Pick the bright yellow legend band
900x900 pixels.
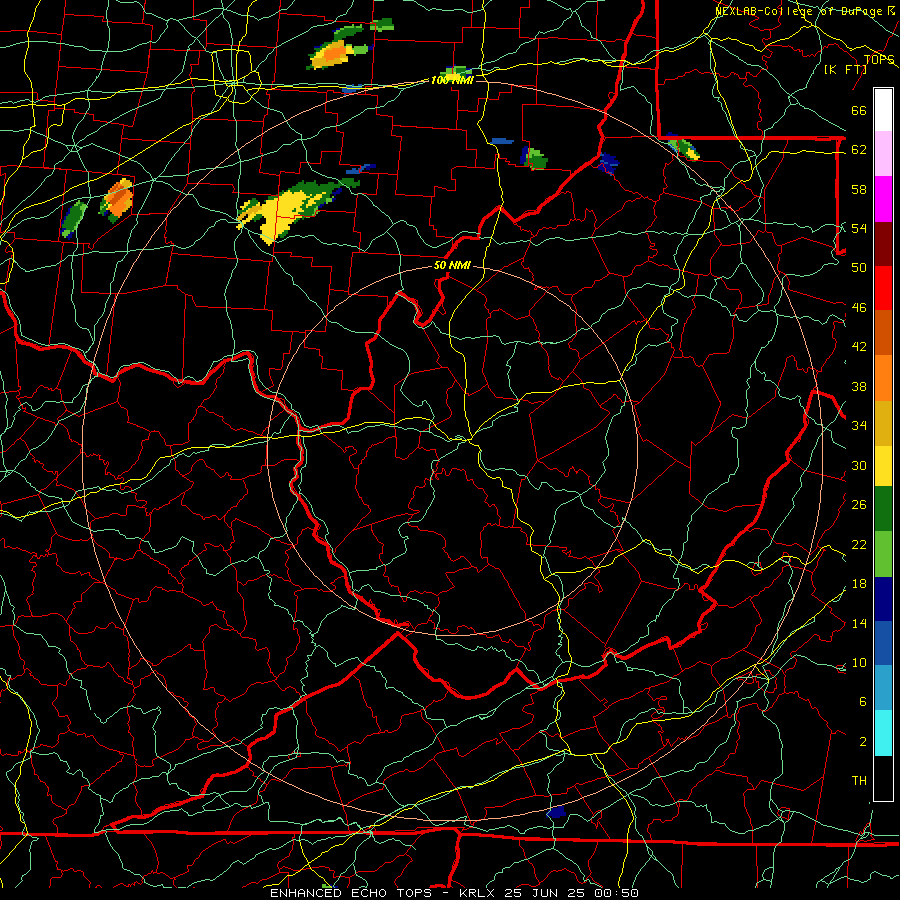click(883, 465)
